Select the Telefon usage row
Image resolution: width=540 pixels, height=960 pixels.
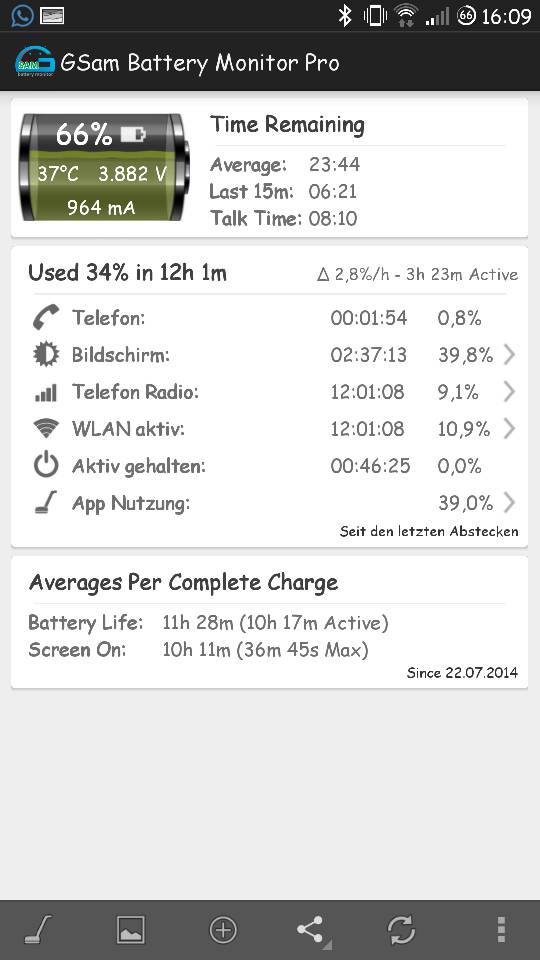(269, 318)
